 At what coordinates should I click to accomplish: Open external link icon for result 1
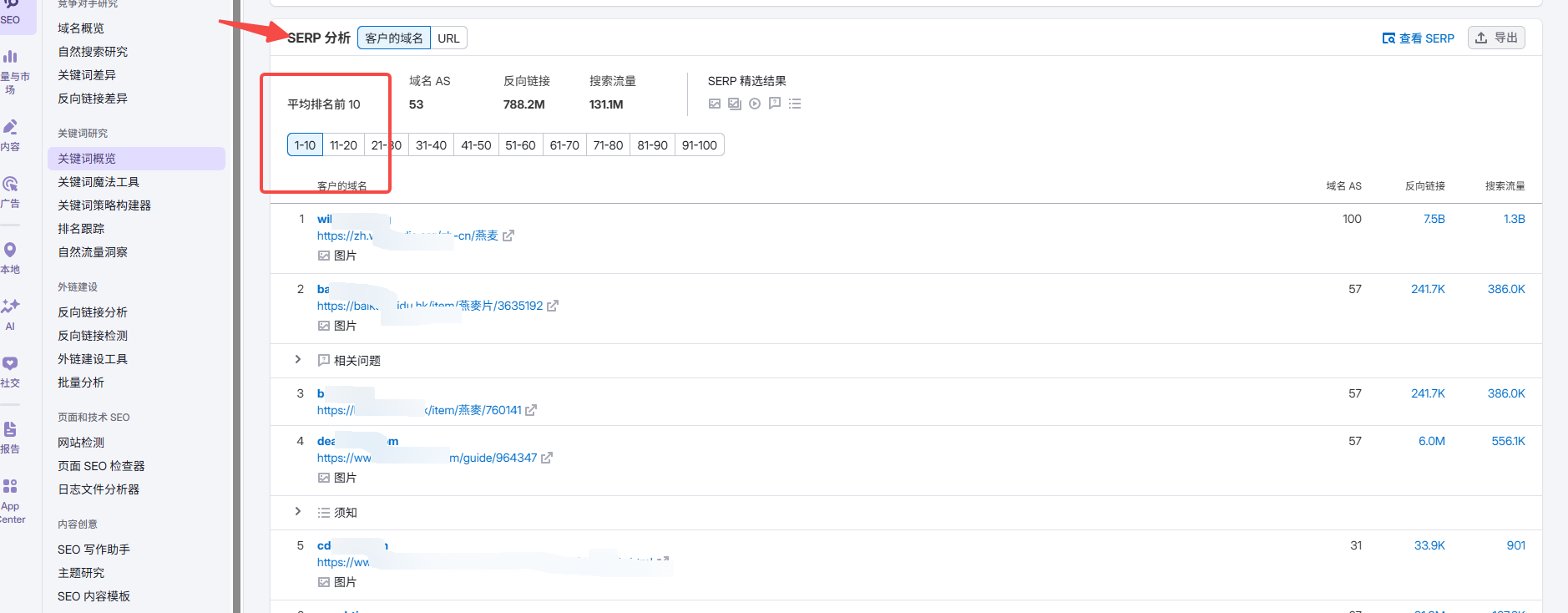508,236
